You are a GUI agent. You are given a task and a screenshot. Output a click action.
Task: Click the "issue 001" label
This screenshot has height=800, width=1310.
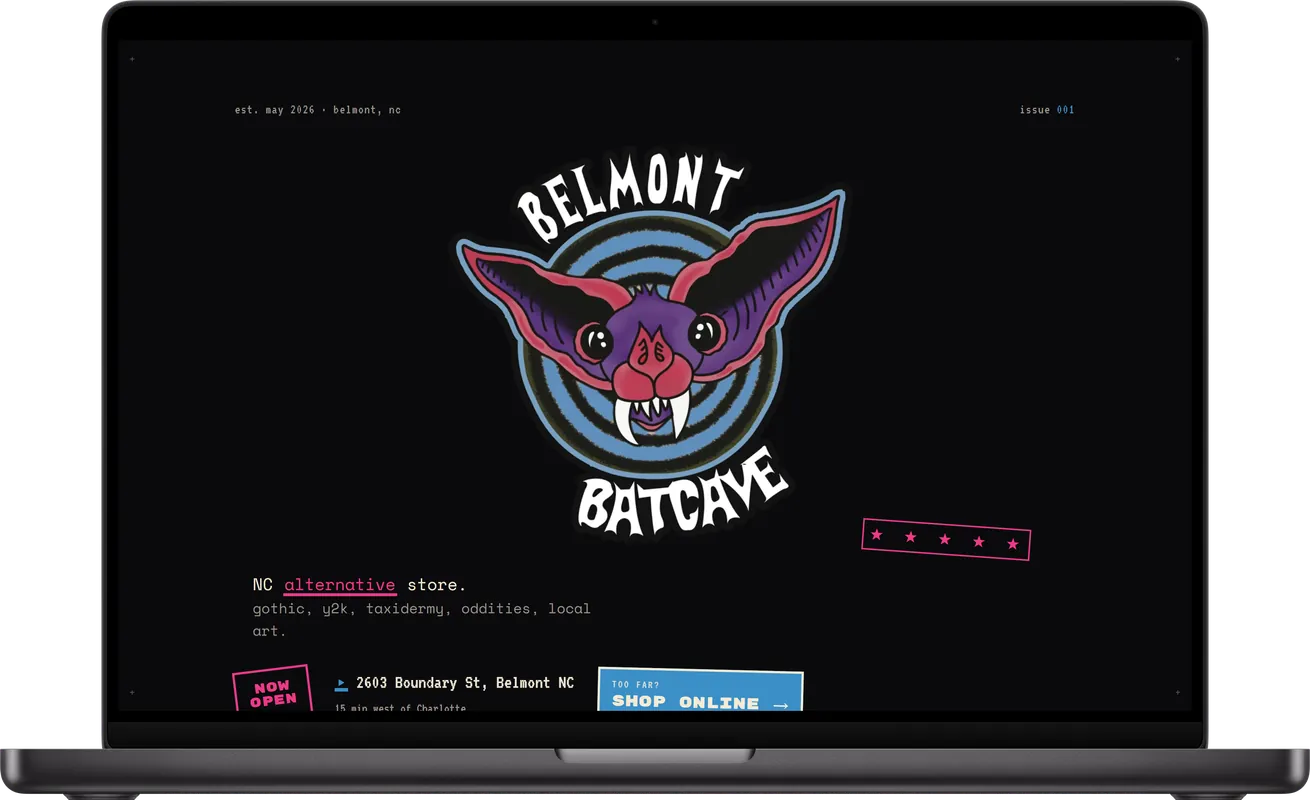tap(1047, 110)
